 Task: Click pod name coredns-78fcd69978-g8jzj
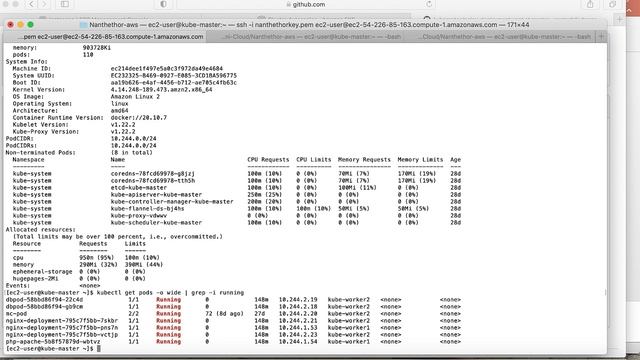coord(153,173)
